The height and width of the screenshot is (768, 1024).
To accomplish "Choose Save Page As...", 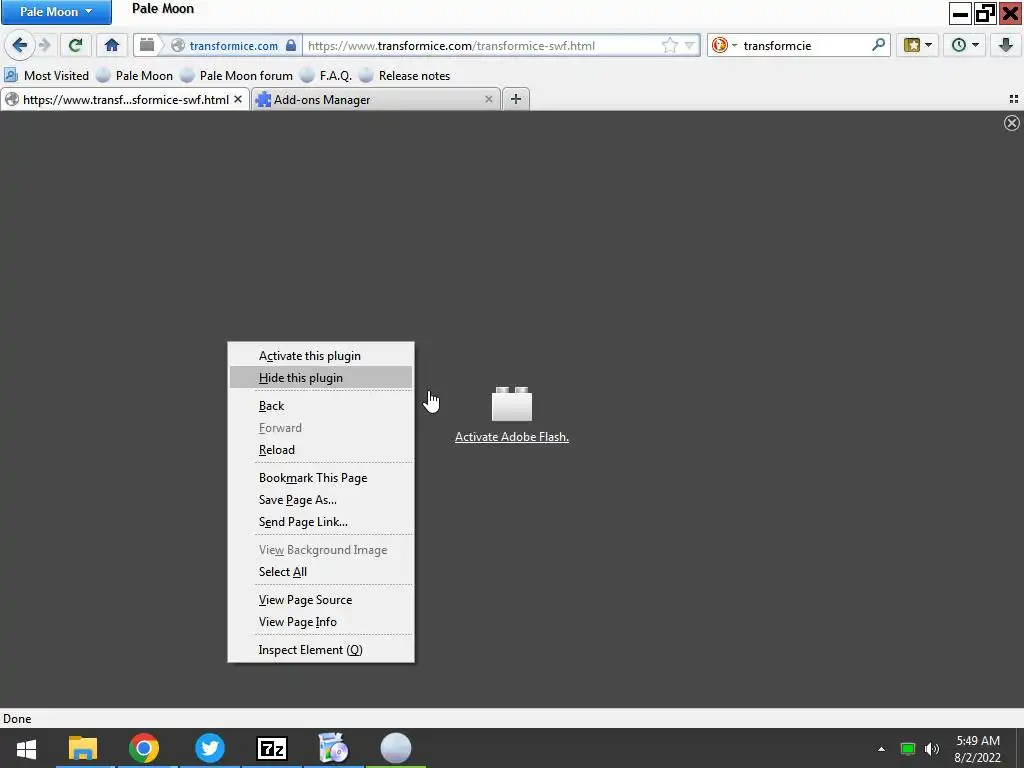I will (321, 500).
